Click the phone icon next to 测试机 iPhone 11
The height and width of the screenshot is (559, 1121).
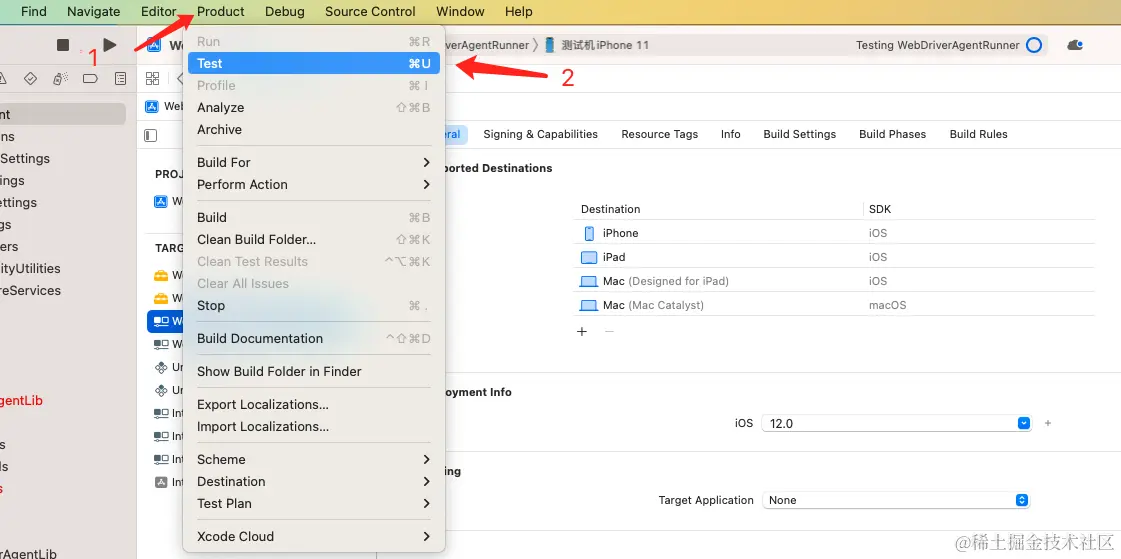(x=549, y=45)
